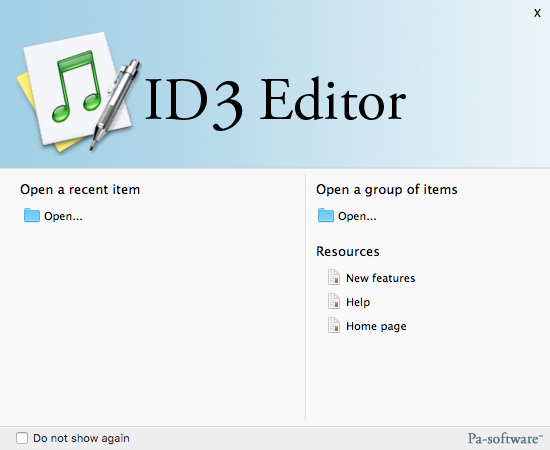The image size is (550, 450).
Task: Click the empty recent items list area
Action: (154, 323)
